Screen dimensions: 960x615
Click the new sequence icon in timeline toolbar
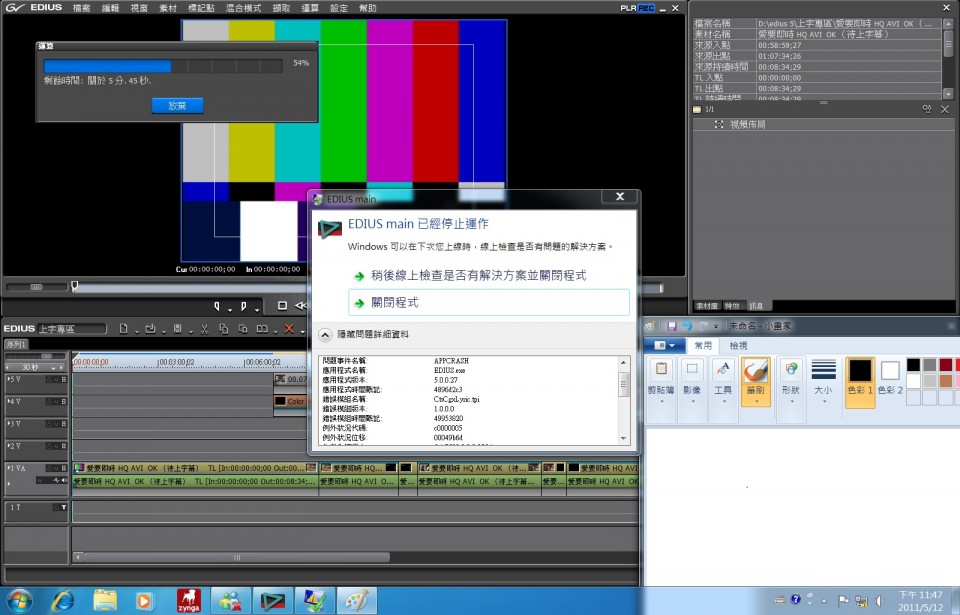tap(123, 328)
